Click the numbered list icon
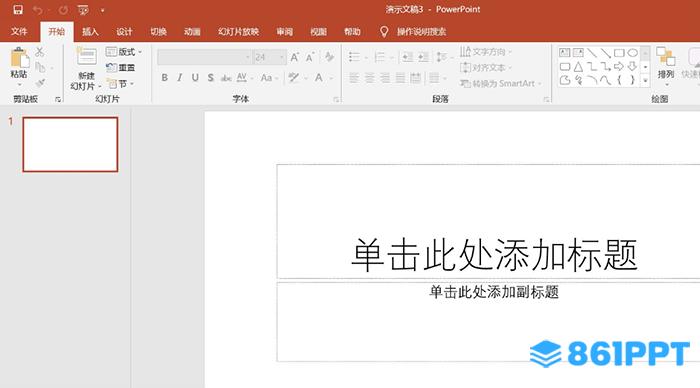This screenshot has width=700, height=388. 380,57
